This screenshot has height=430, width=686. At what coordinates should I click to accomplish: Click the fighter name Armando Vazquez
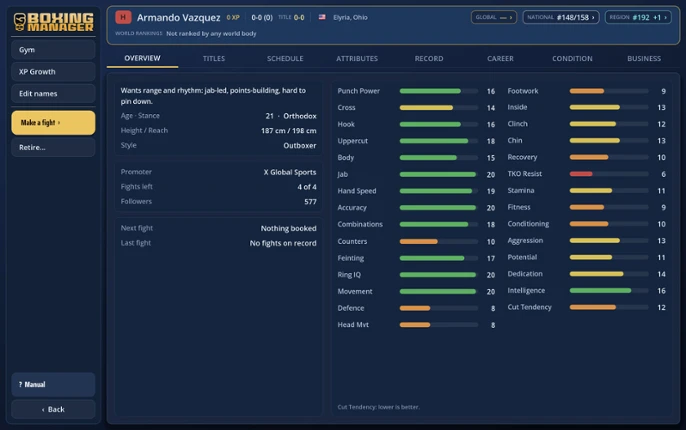(x=178, y=17)
